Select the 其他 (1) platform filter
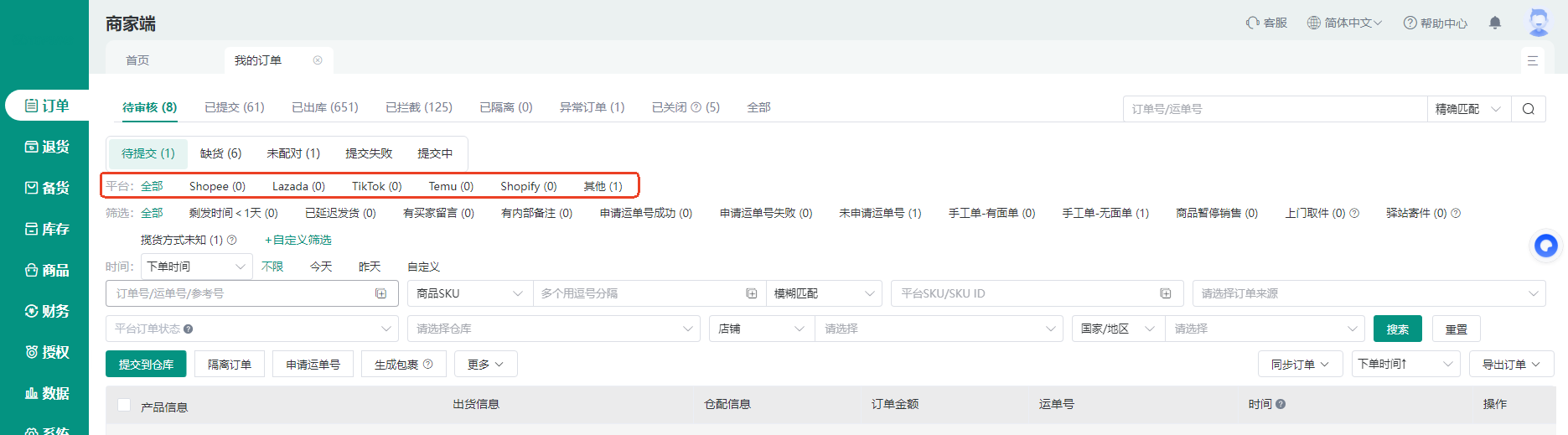 coord(603,186)
